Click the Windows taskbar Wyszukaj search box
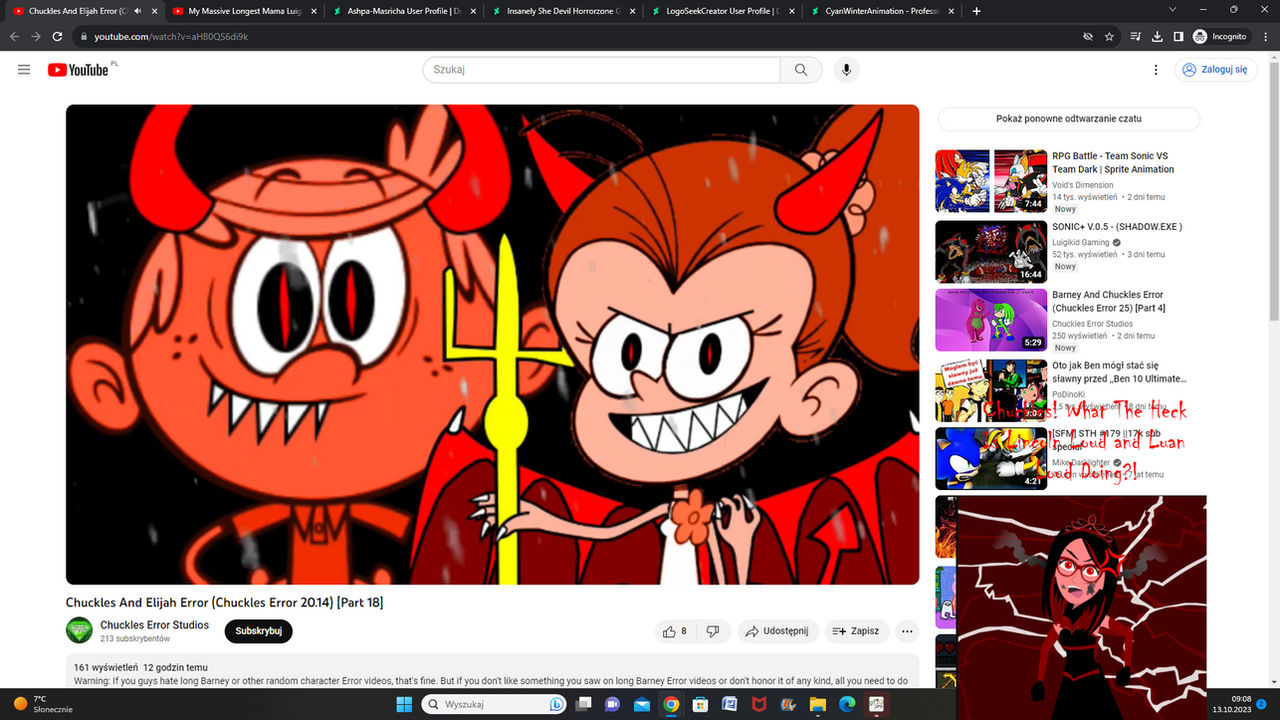Image resolution: width=1280 pixels, height=720 pixels. point(494,704)
